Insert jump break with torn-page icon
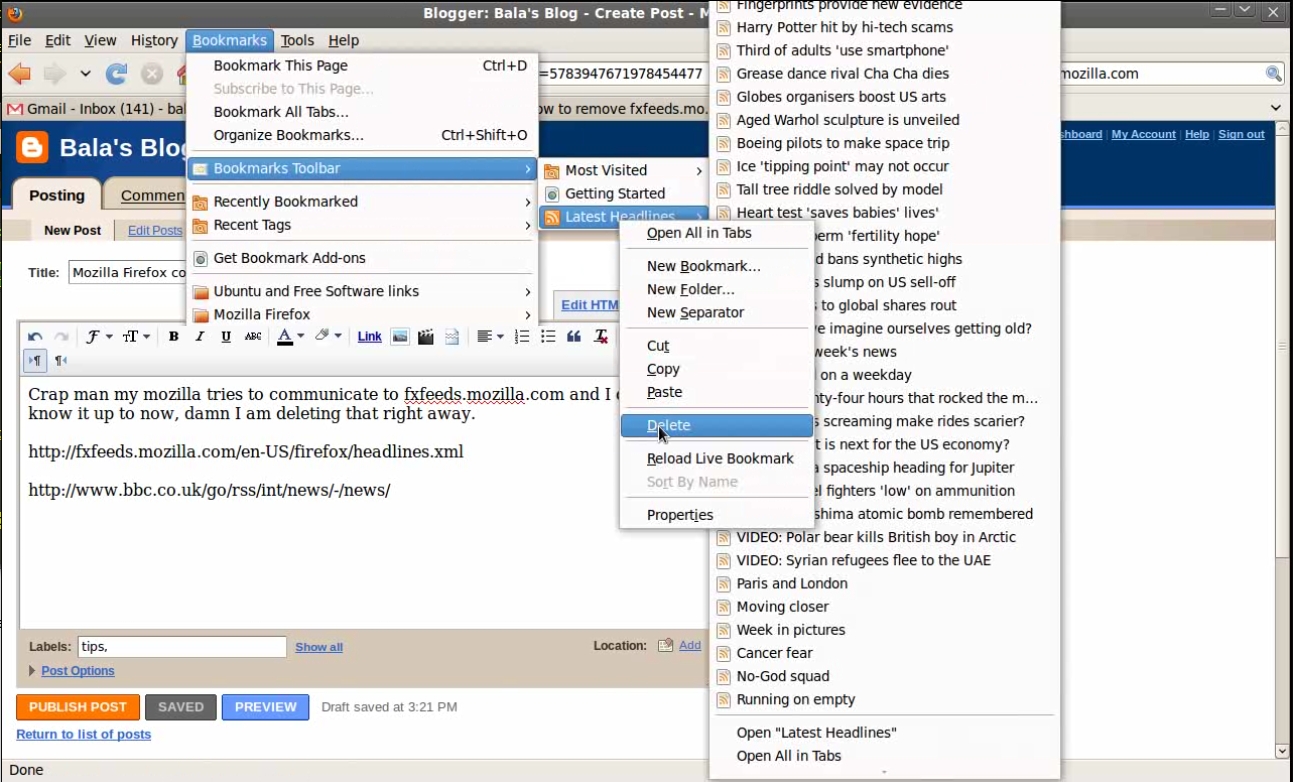The image size is (1293, 782). click(x=452, y=337)
